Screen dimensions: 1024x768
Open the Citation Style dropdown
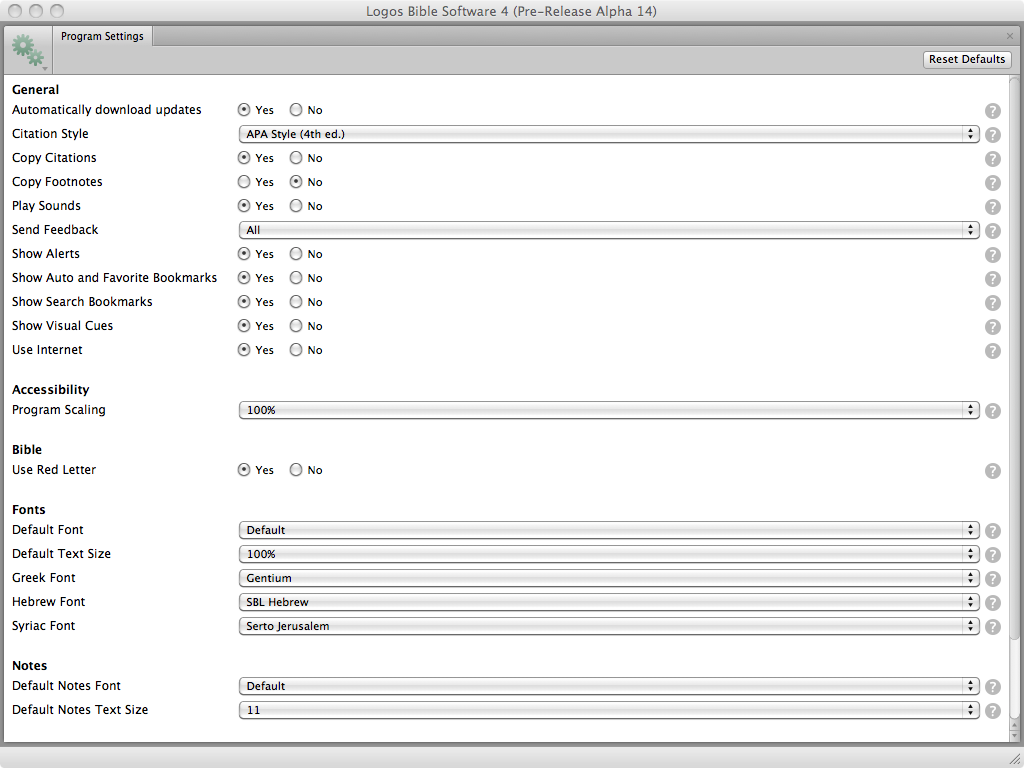pos(609,134)
